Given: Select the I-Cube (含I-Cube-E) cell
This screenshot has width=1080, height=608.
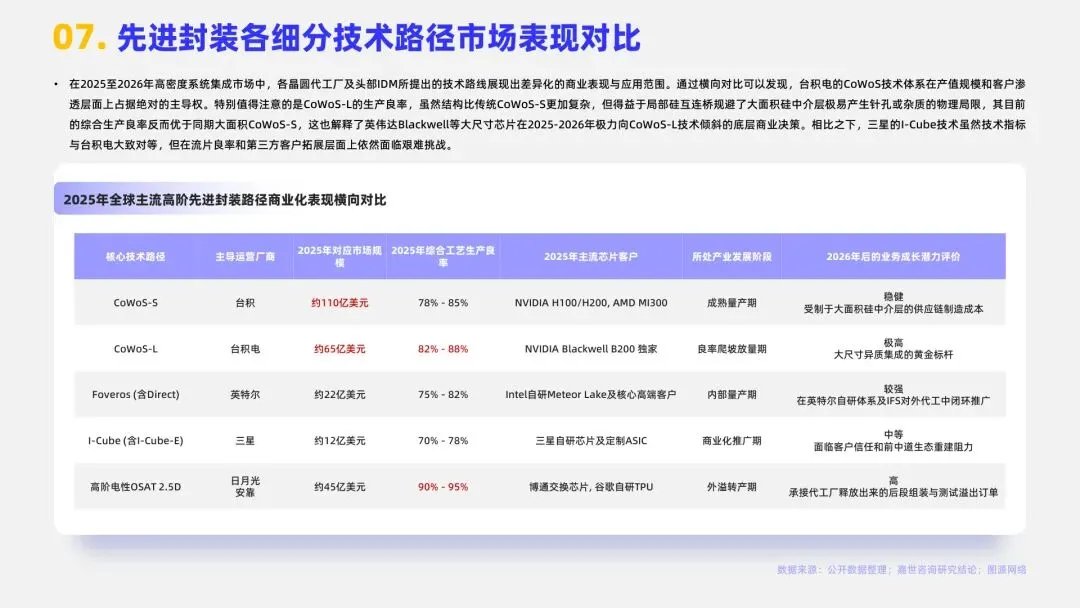Looking at the screenshot, I should pyautogui.click(x=136, y=441).
